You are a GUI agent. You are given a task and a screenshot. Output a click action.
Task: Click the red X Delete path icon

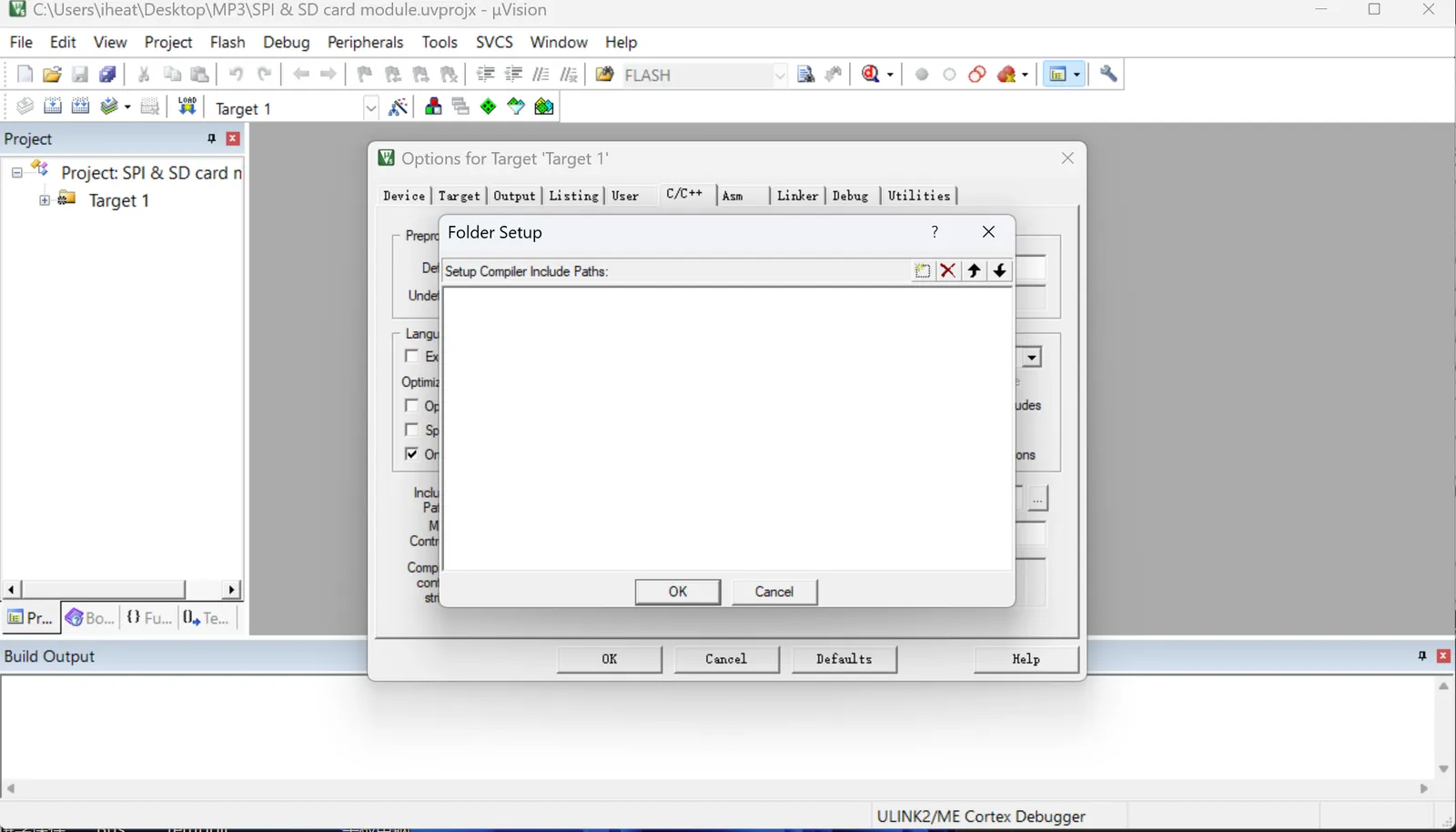coord(947,270)
